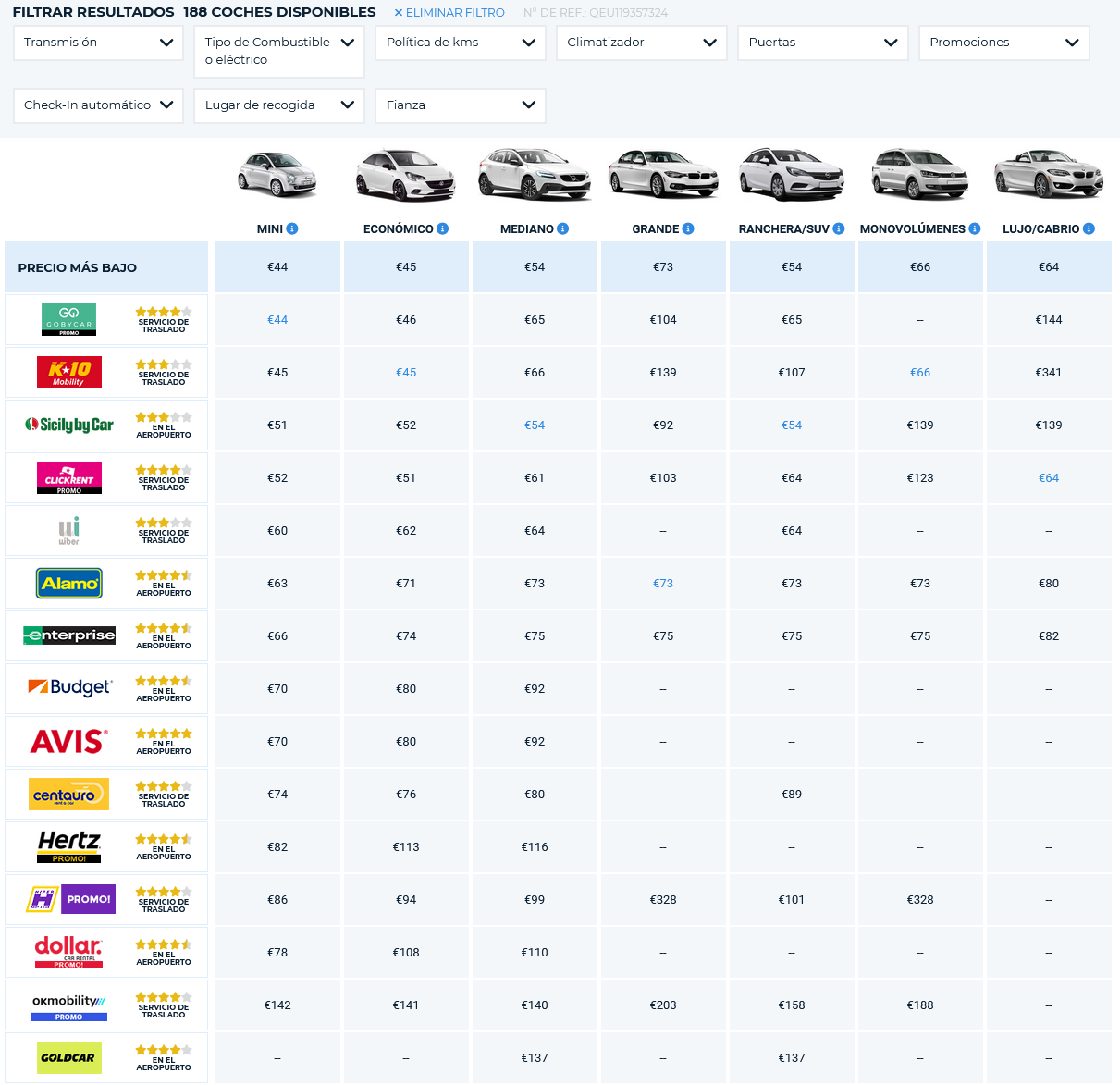Open the Tipo de Combustible dropdown
This screenshot has height=1085, width=1120.
pos(279,51)
